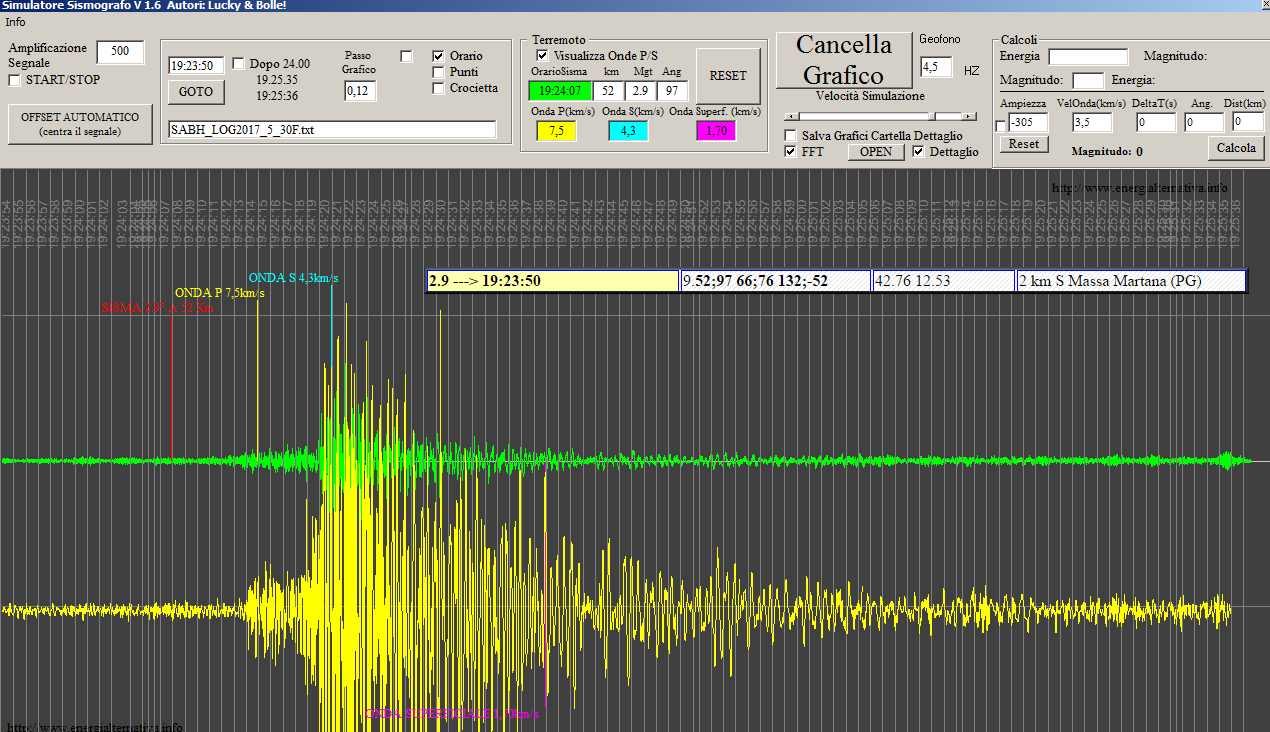Click the Energia input field in Calcoli
Viewport: 1270px width, 732px height.
pyautogui.click(x=1088, y=57)
